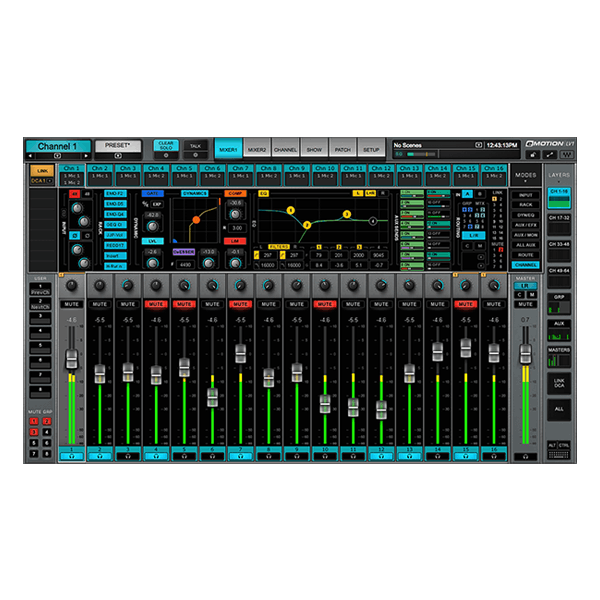Image resolution: width=600 pixels, height=600 pixels.
Task: Select the CH 17-32 layer
Action: 558,216
